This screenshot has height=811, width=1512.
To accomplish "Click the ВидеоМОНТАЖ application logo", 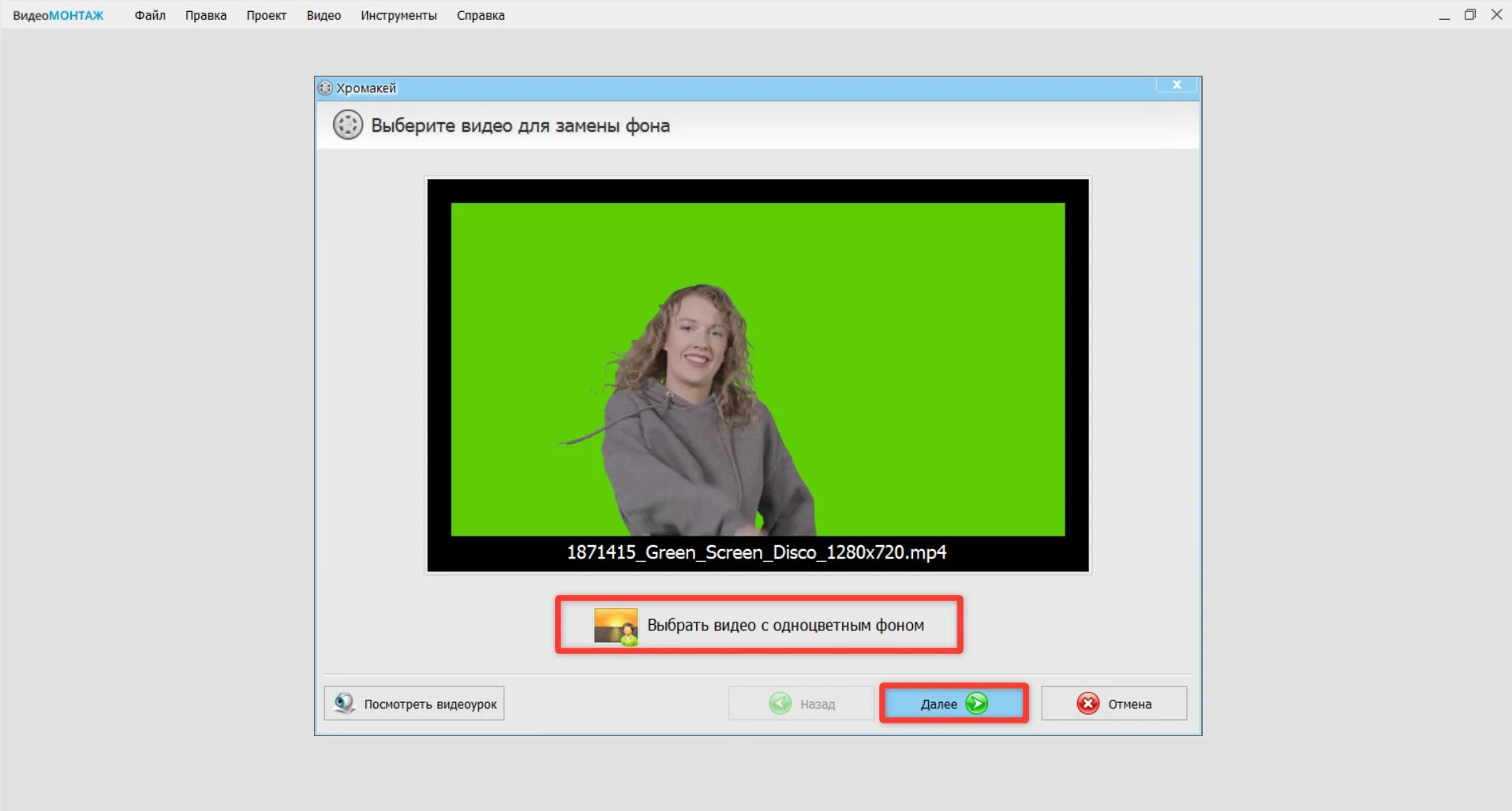I will pos(58,16).
